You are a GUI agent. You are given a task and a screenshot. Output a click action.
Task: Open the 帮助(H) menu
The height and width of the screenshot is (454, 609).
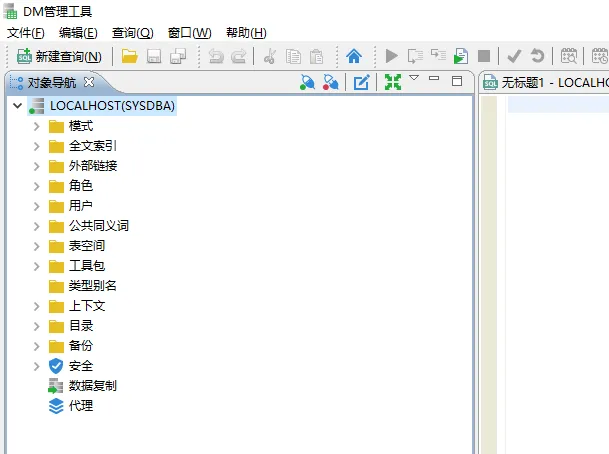tap(246, 33)
